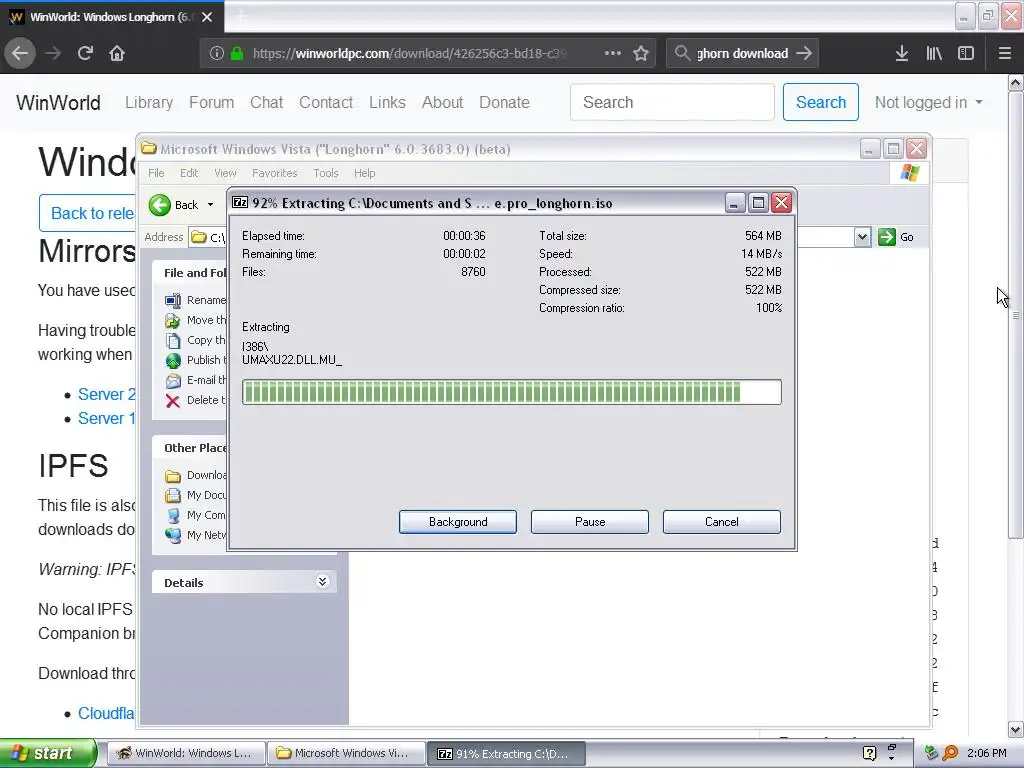
Task: Open Downloads in Other Places
Action: 195,475
